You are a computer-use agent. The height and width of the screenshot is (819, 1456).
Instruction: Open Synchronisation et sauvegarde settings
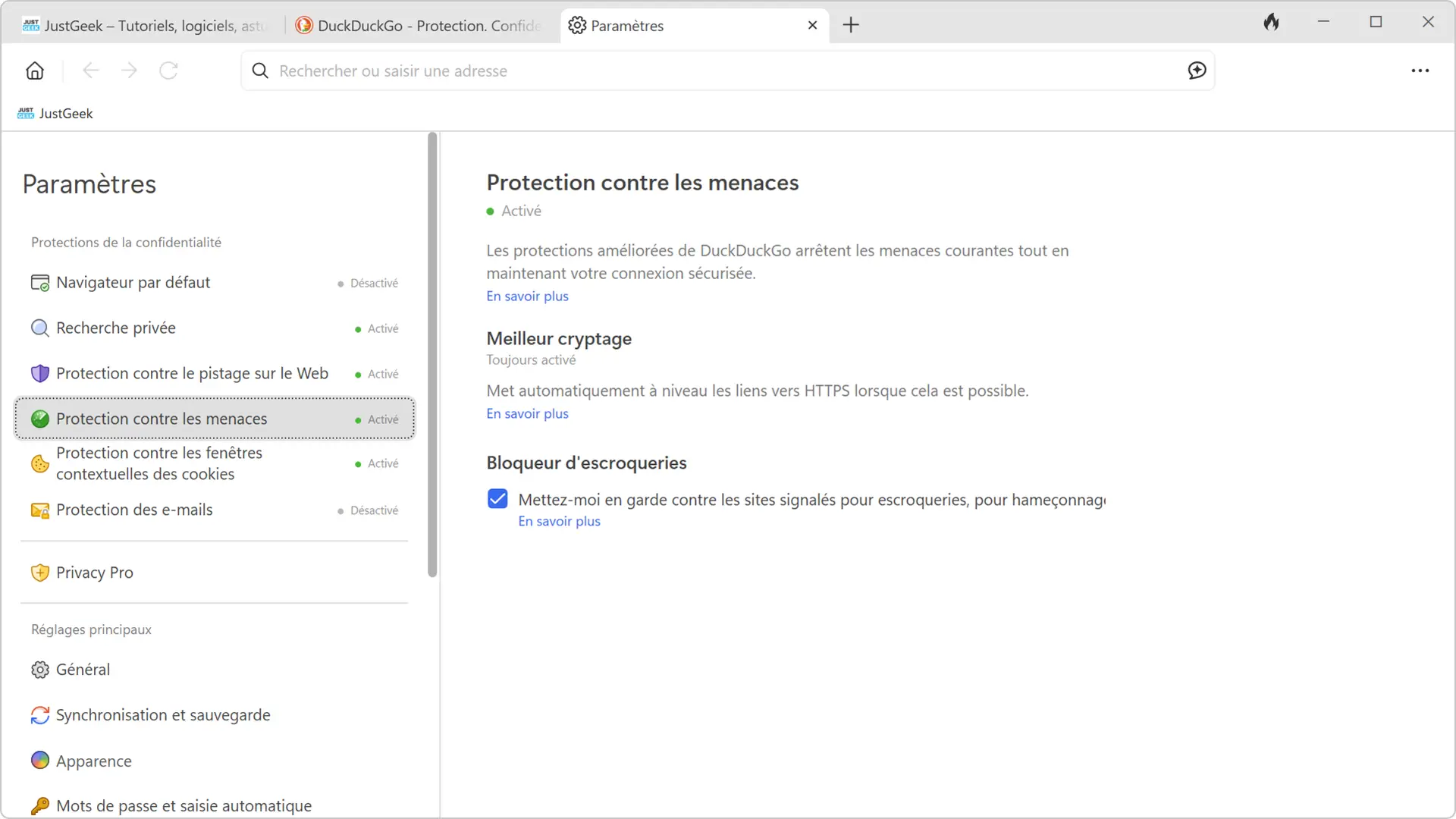tap(215, 715)
